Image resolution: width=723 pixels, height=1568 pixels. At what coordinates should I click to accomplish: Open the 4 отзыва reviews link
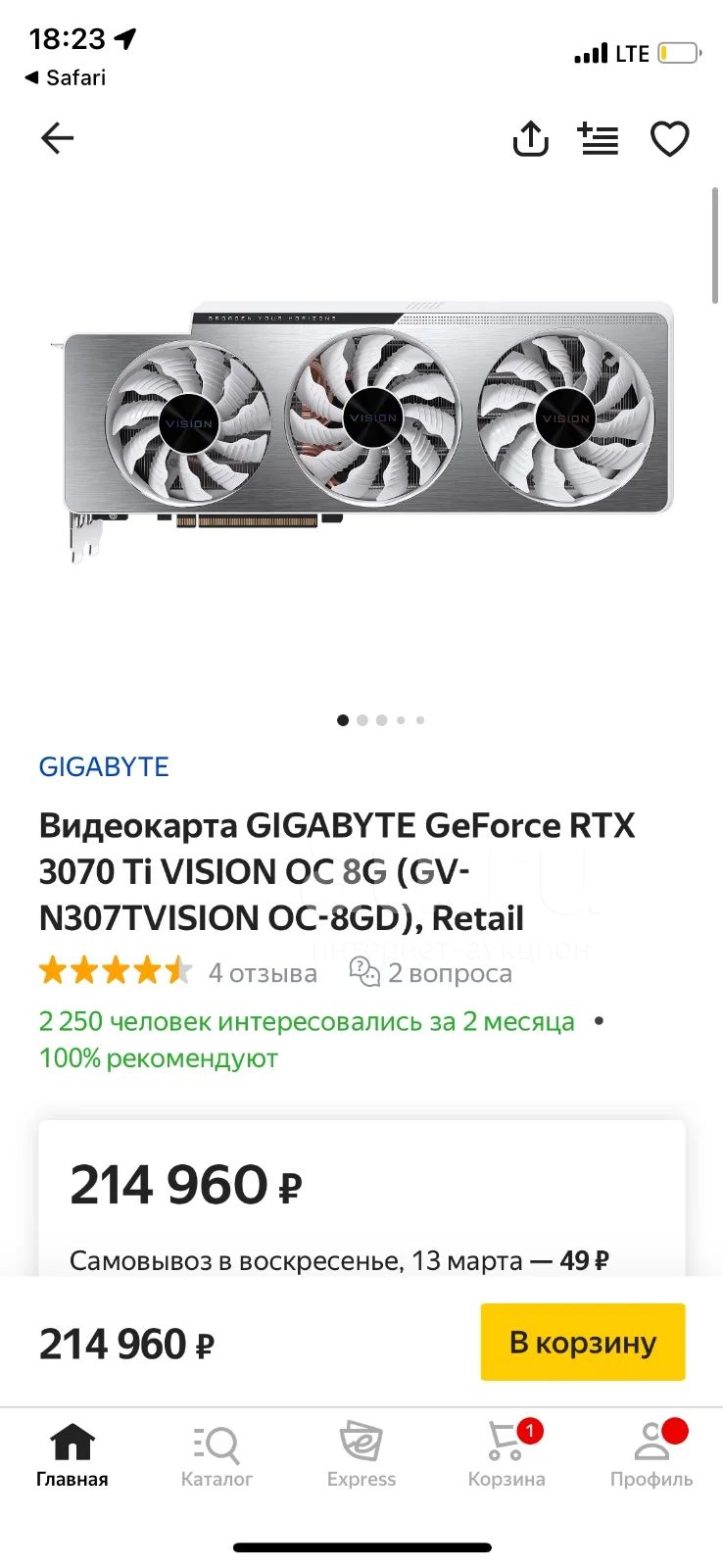[263, 973]
